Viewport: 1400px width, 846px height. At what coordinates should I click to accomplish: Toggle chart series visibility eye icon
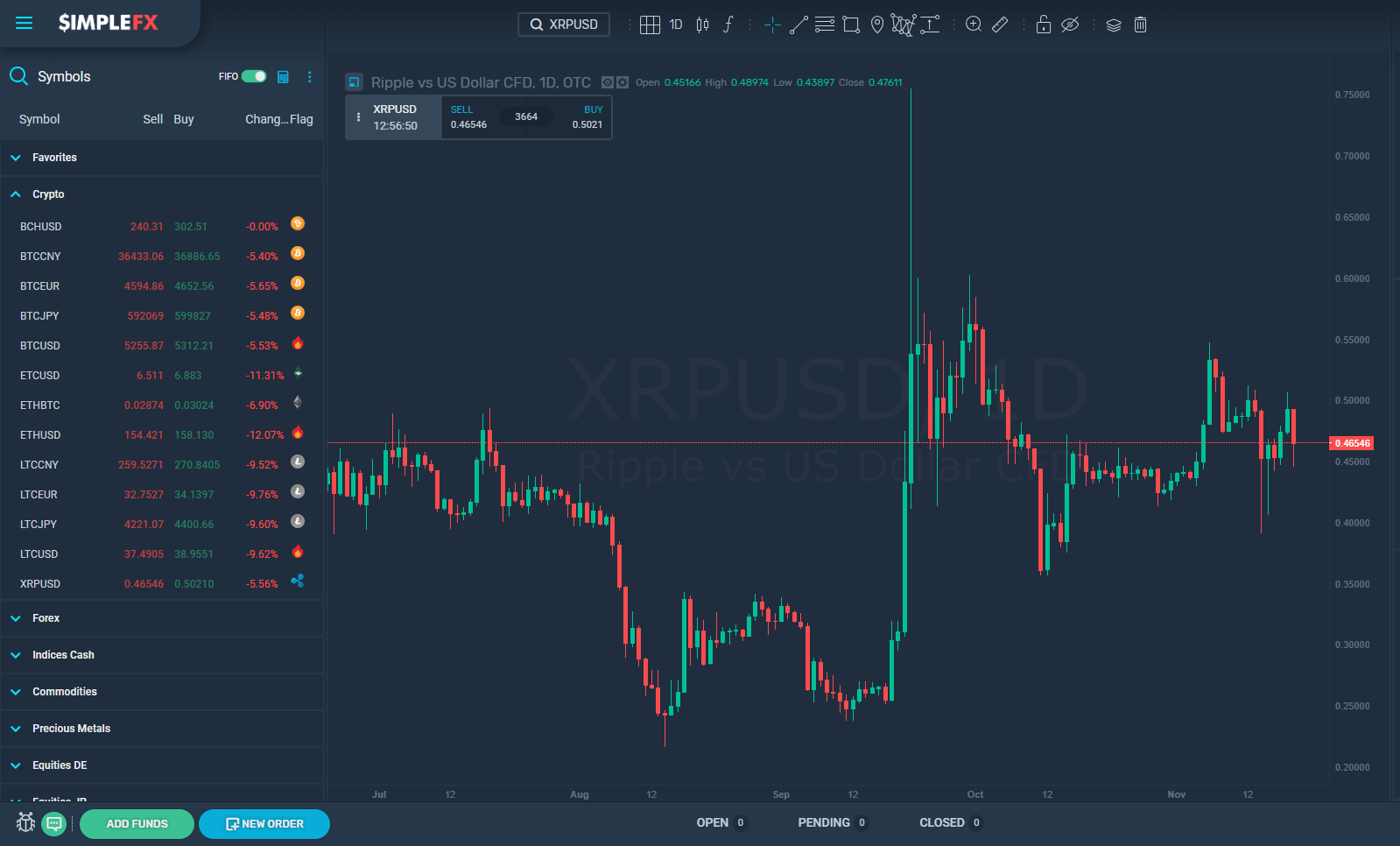point(608,82)
